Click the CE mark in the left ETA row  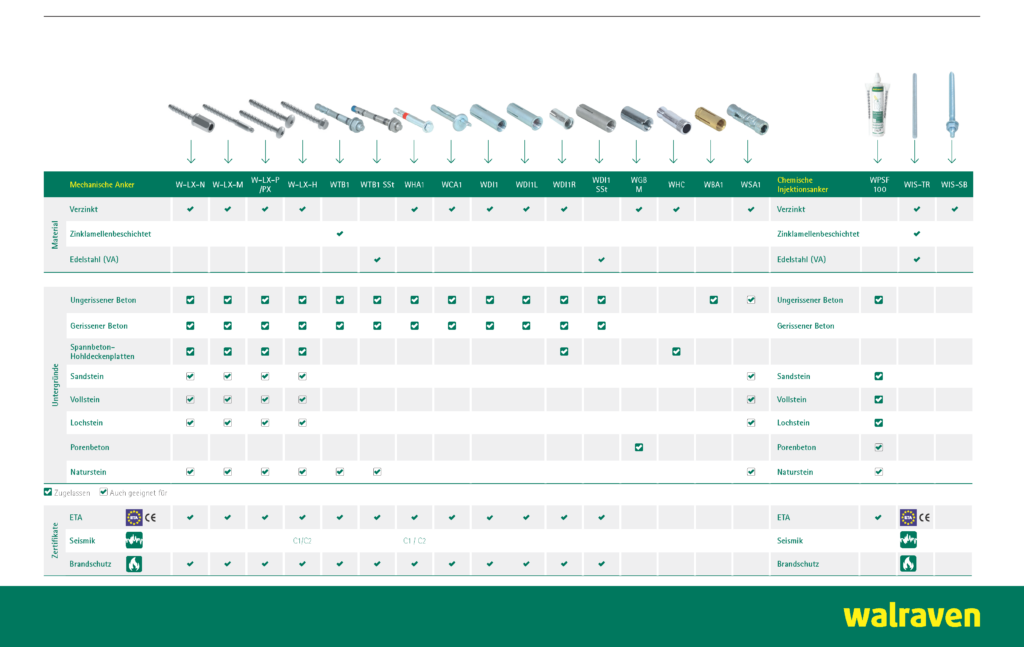click(x=151, y=518)
